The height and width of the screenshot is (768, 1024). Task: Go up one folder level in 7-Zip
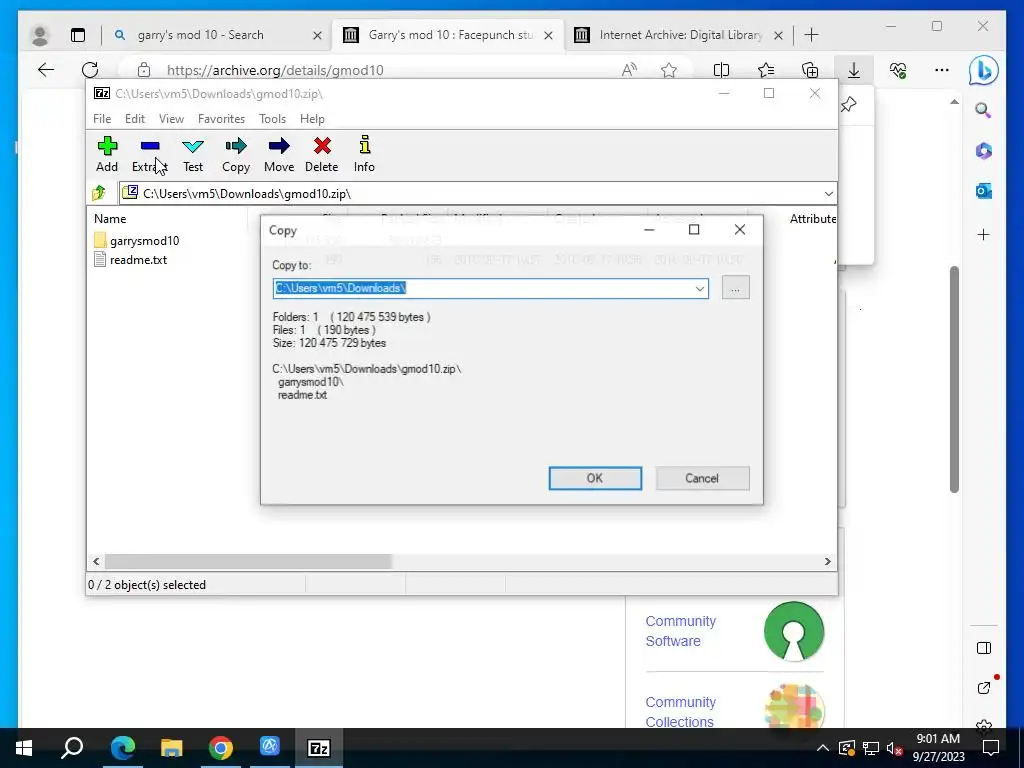pyautogui.click(x=99, y=193)
